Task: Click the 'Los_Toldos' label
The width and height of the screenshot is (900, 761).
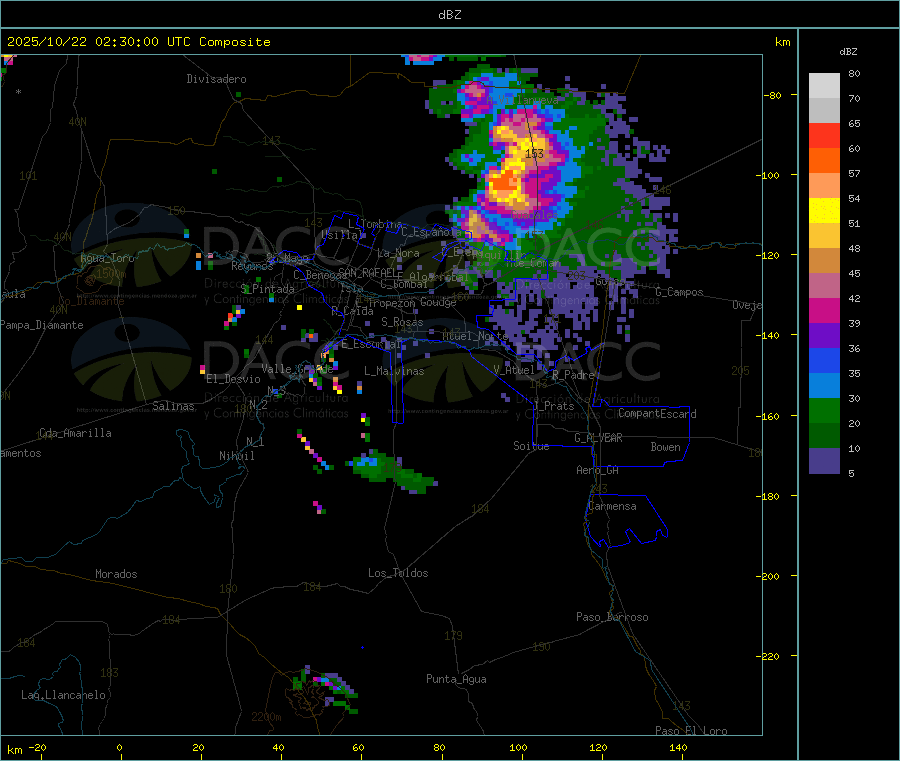Action: point(398,573)
